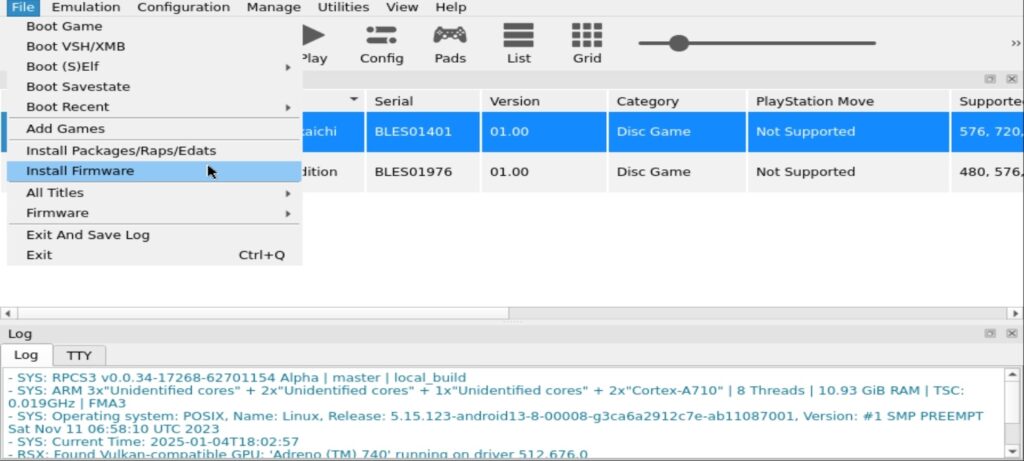
Task: Click Not Supported in BLES01401 row
Action: coord(848,132)
